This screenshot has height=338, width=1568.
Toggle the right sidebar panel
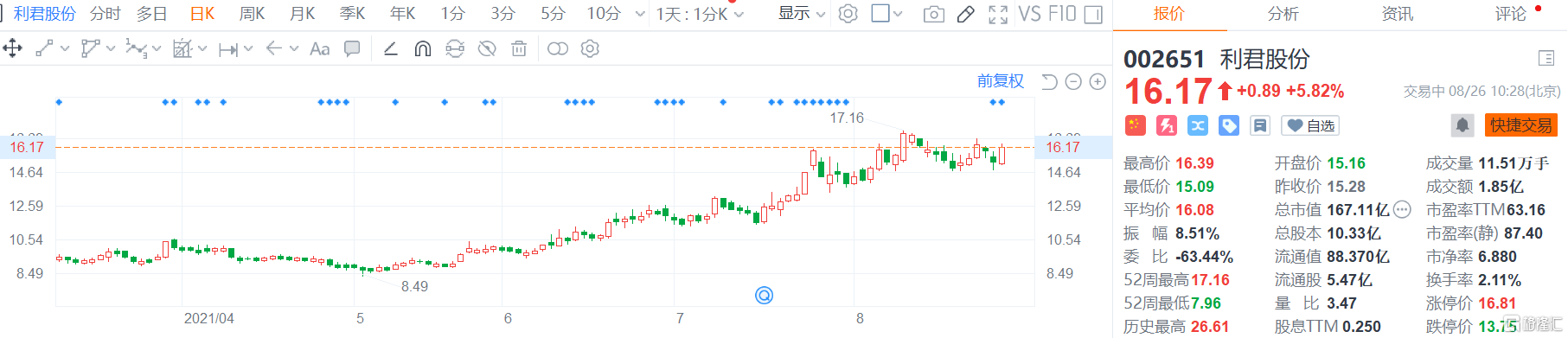1093,14
